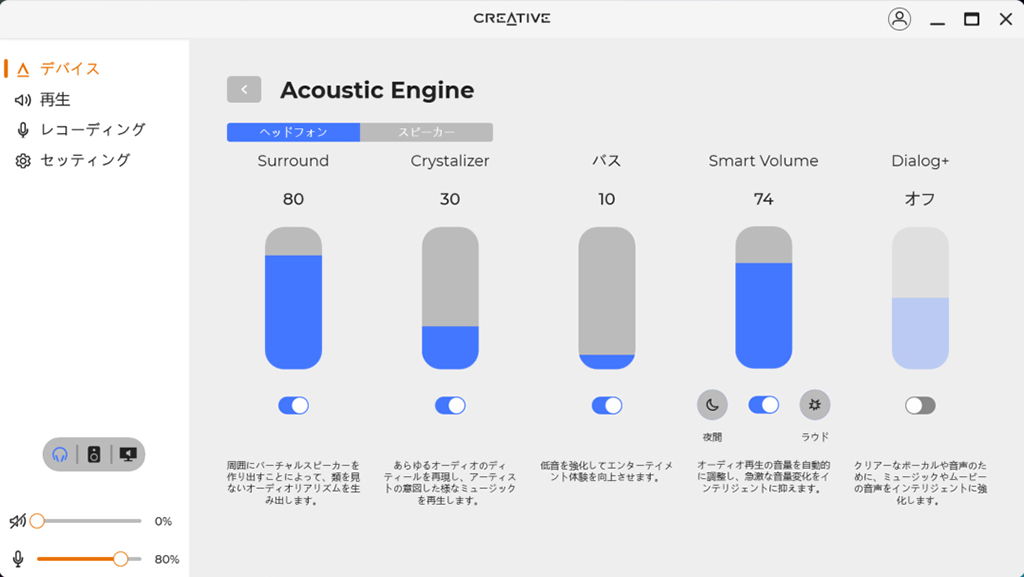Image resolution: width=1024 pixels, height=577 pixels.
Task: Enable the Dialog+ toggle
Action: click(x=920, y=405)
